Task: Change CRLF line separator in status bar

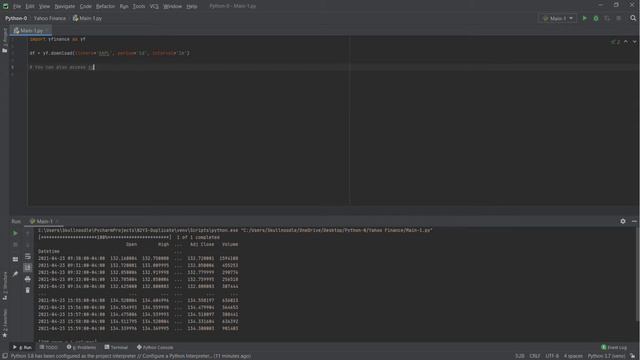Action: [535, 356]
